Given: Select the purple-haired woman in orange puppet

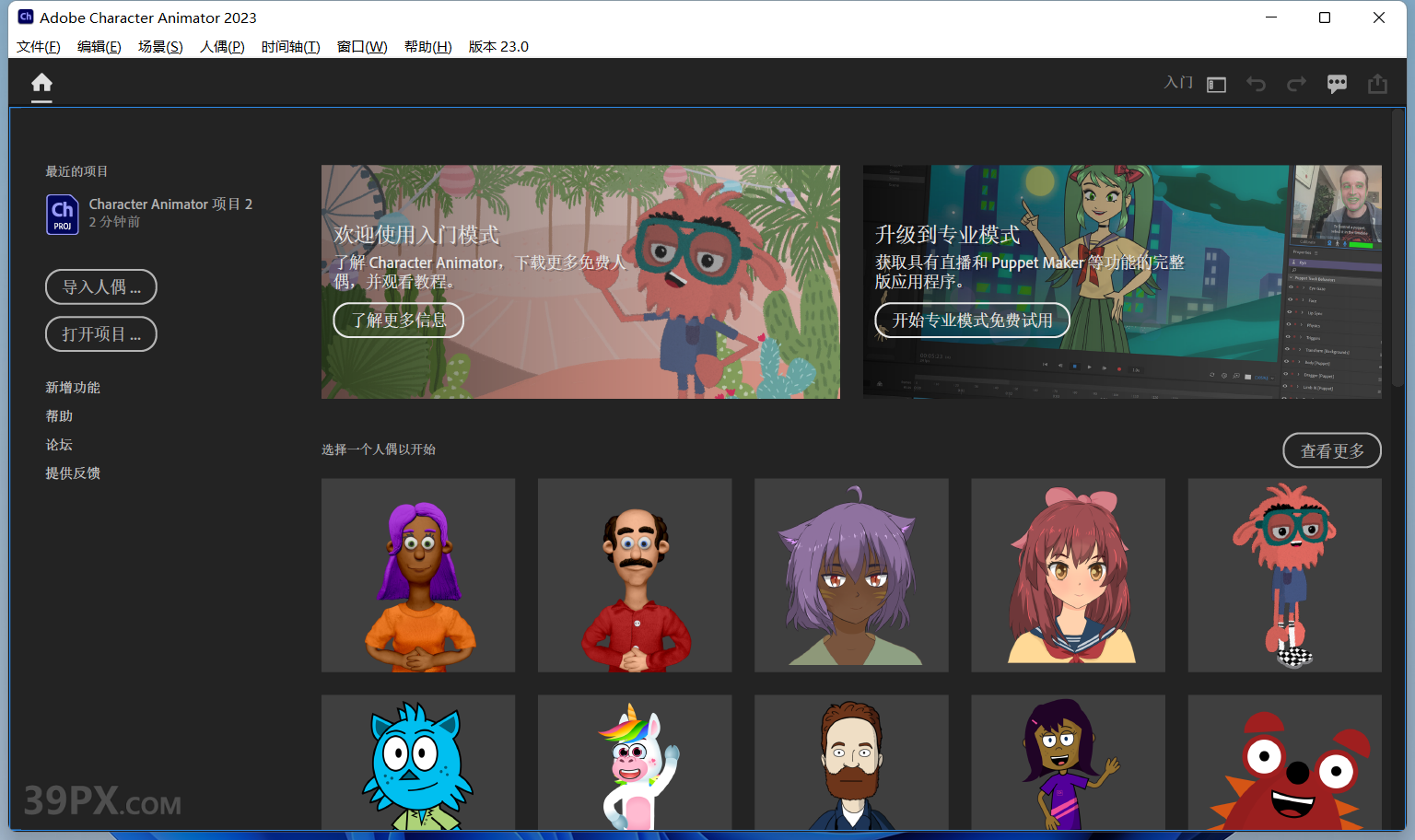Looking at the screenshot, I should (x=418, y=576).
